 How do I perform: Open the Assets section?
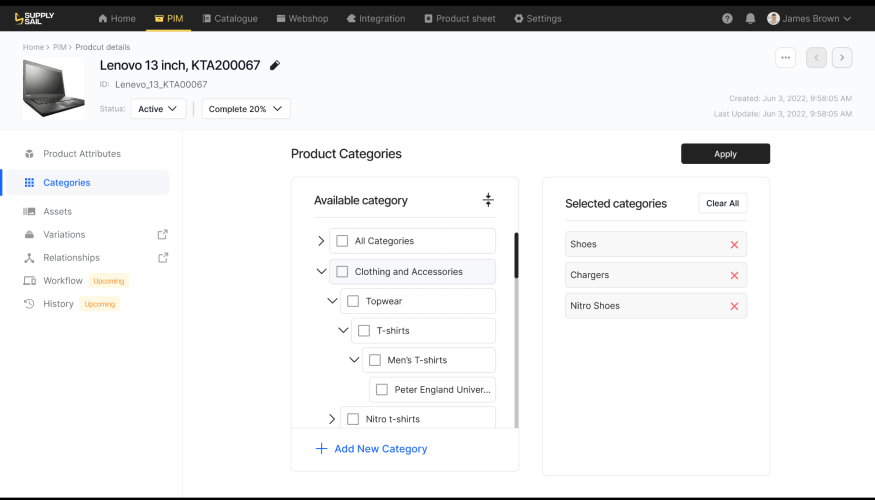coord(57,211)
